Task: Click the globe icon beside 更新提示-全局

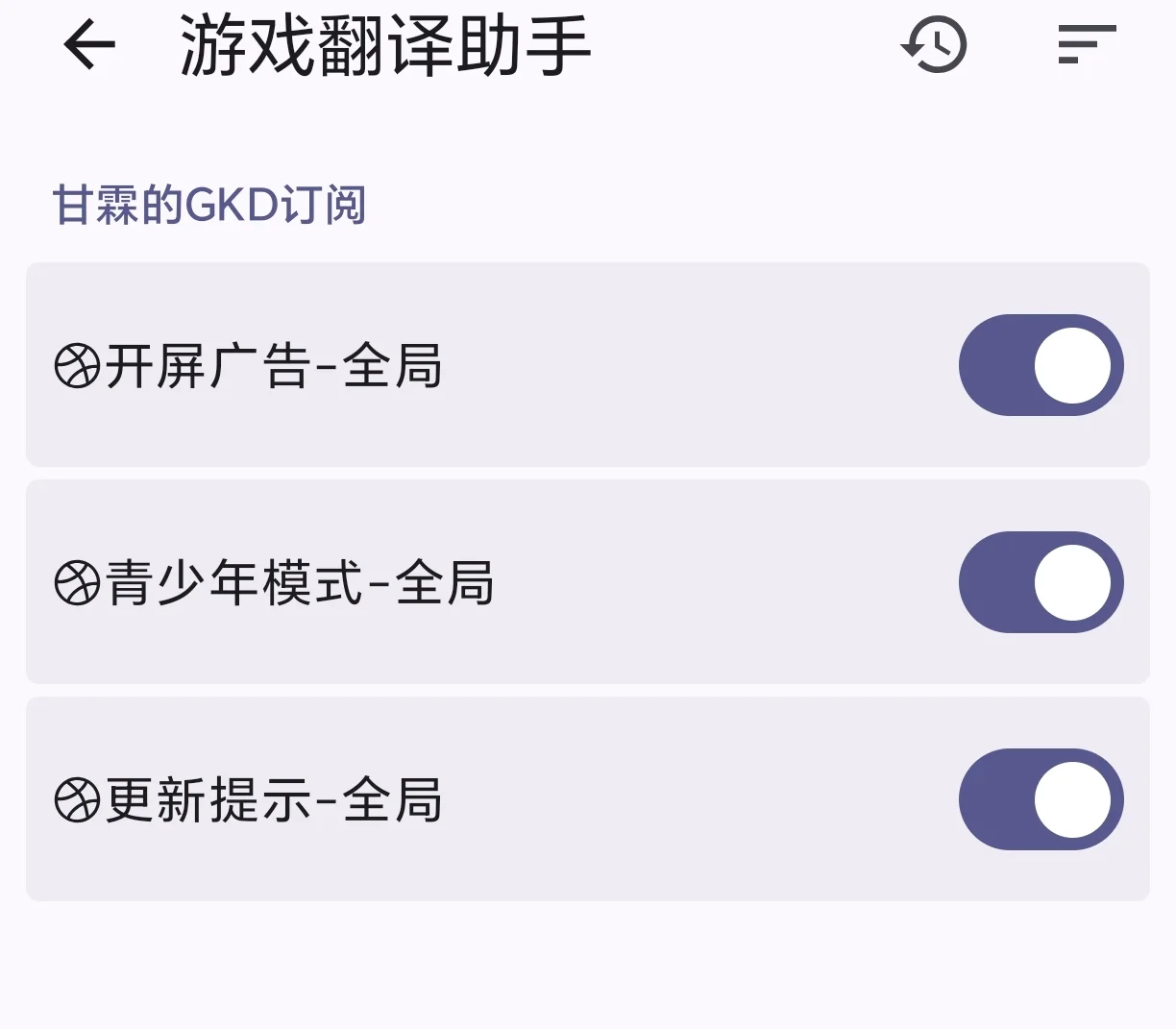Action: coord(77,800)
